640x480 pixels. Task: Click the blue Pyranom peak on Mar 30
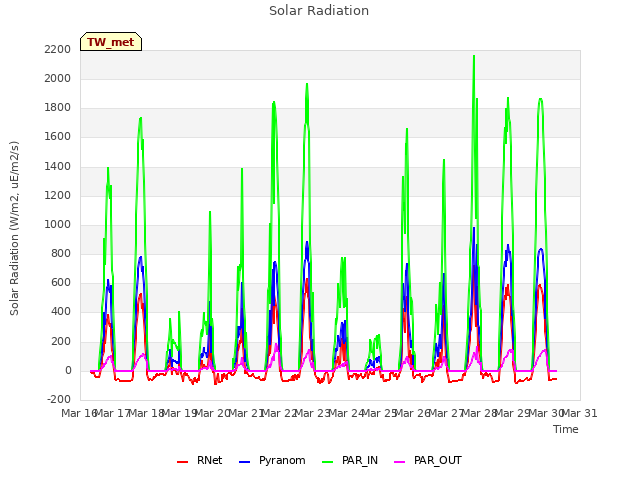pos(541,249)
